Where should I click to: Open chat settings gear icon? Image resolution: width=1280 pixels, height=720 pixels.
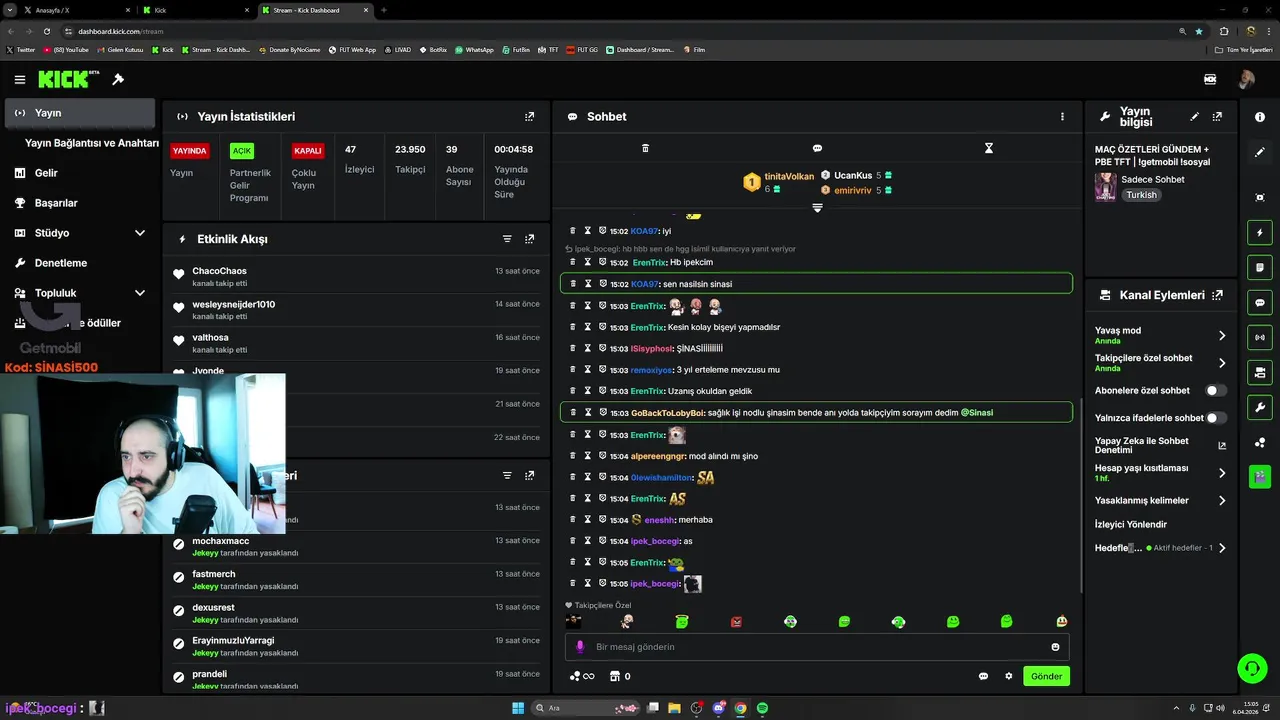1008,676
